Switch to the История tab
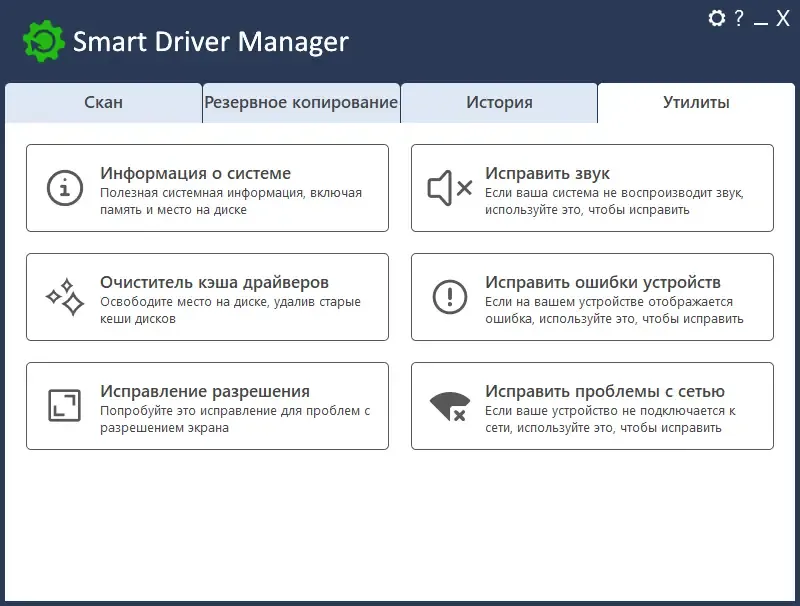800x606 pixels. 499,101
